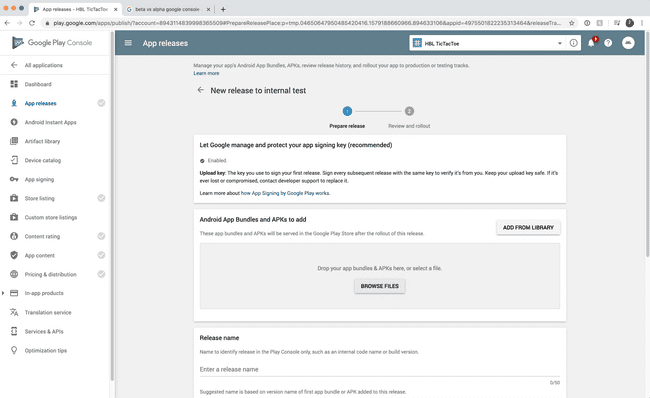This screenshot has width=650, height=398.
Task: Open Device catalog page
Action: (42, 160)
